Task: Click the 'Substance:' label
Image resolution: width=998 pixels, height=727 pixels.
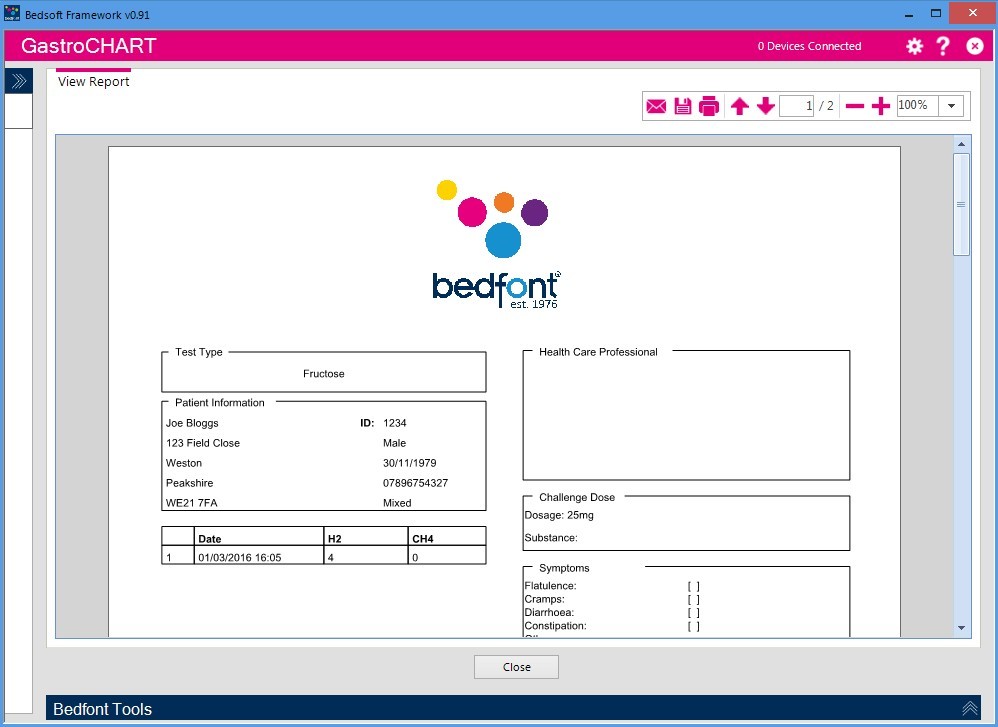Action: coord(551,538)
